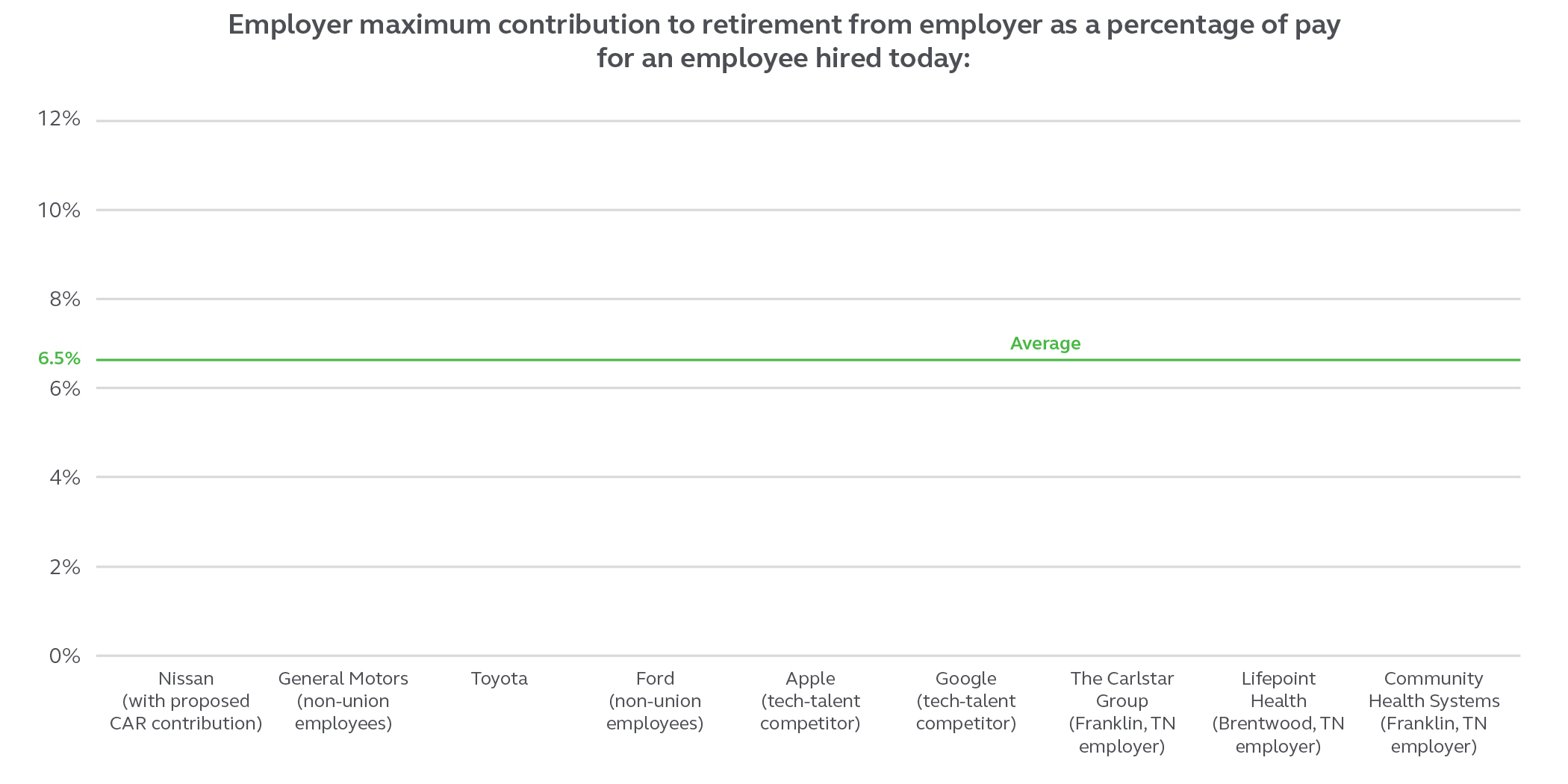Click the 6% y-axis label
The width and height of the screenshot is (1568, 784).
(x=65, y=388)
